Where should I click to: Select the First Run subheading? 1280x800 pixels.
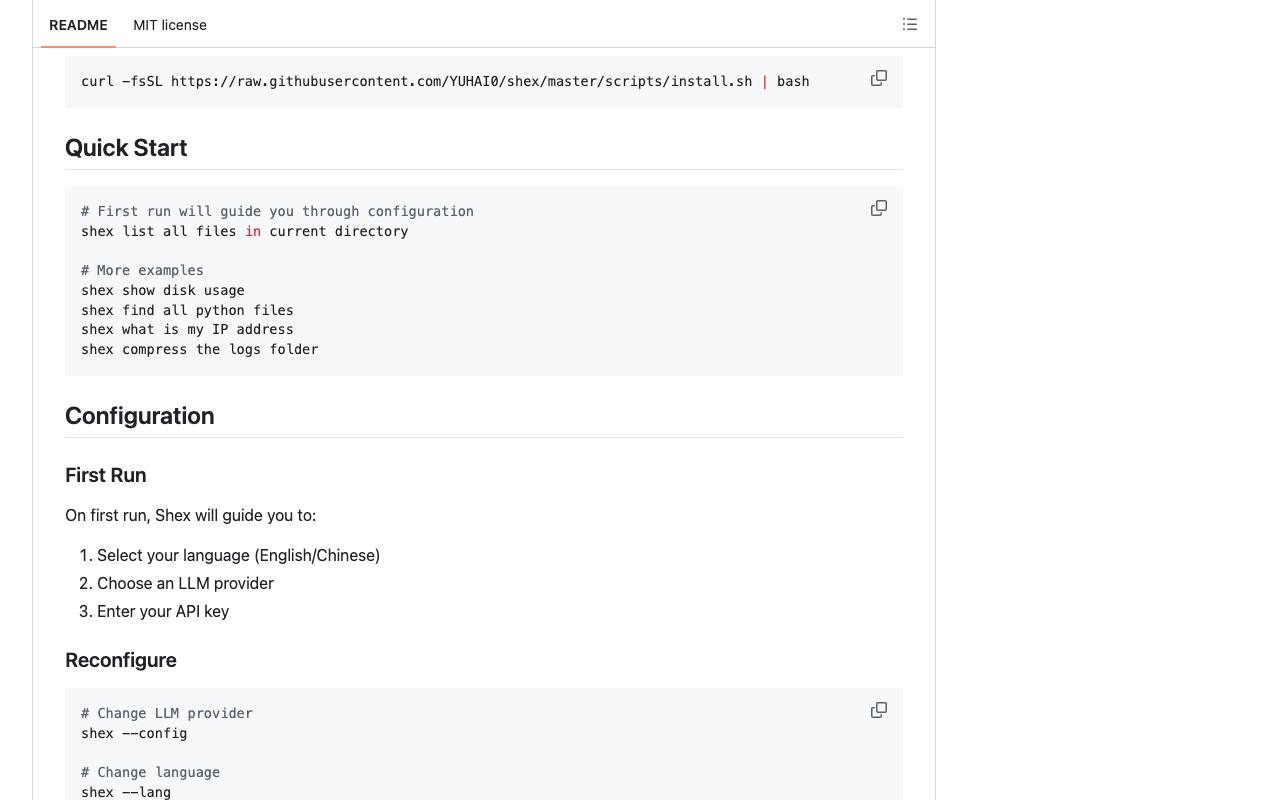coord(105,475)
